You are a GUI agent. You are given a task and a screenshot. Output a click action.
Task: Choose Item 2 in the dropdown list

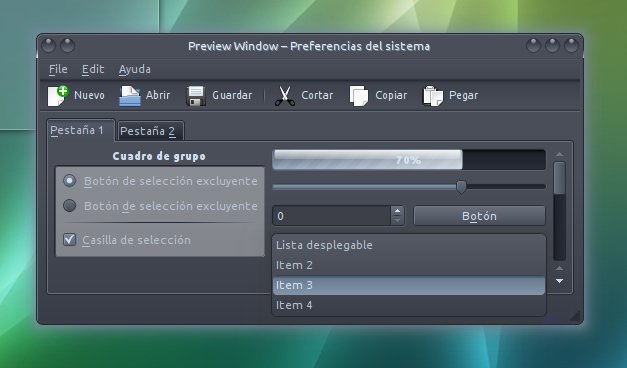409,265
